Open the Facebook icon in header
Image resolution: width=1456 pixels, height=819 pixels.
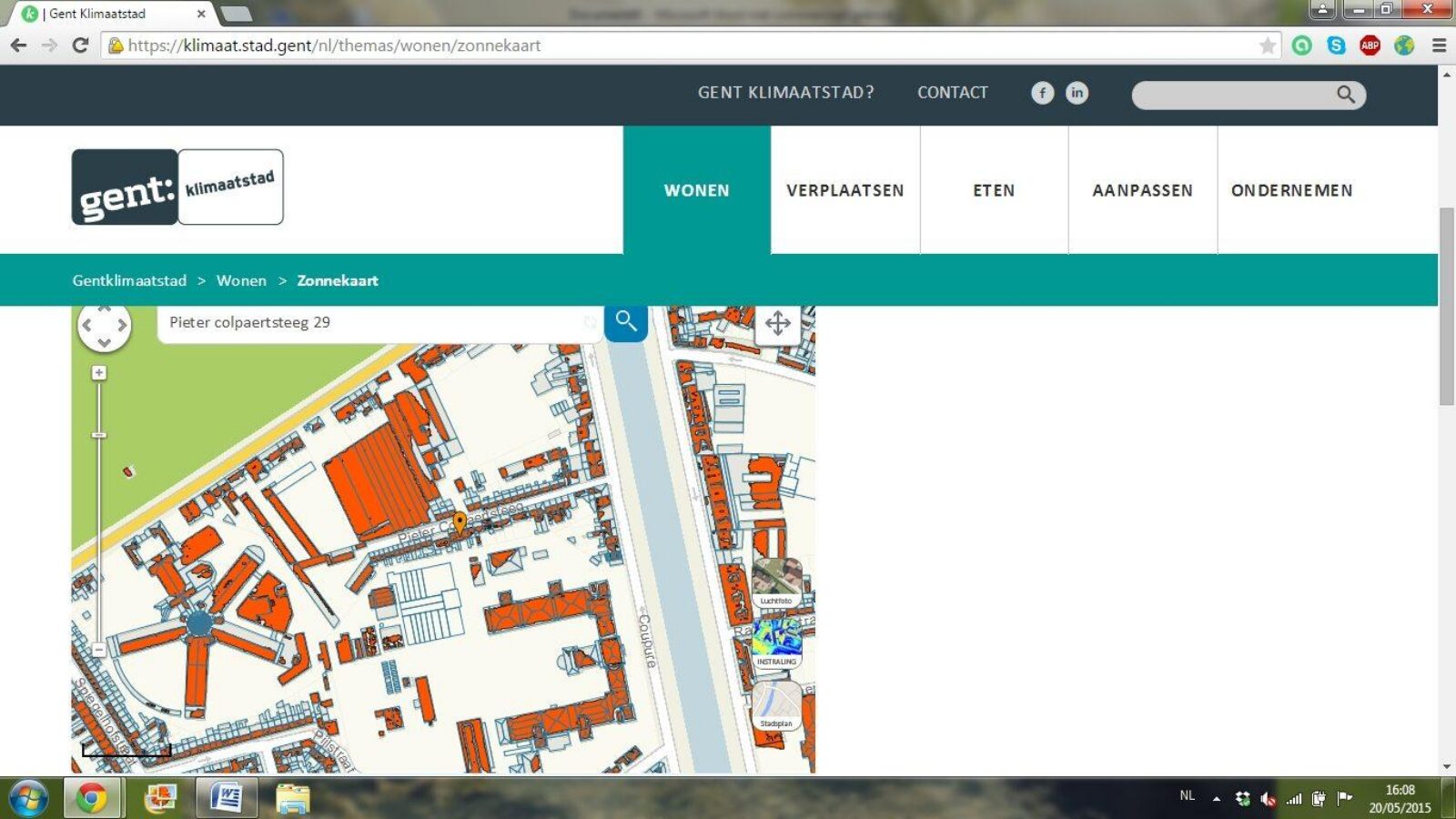[1042, 93]
